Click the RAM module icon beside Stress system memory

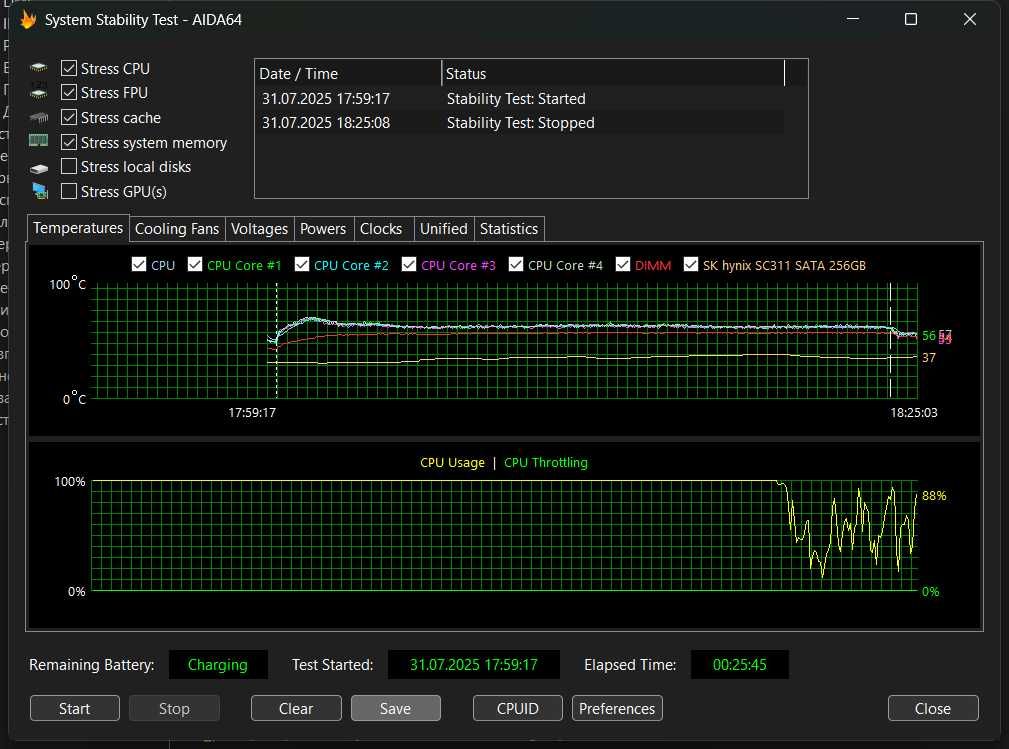click(x=39, y=141)
